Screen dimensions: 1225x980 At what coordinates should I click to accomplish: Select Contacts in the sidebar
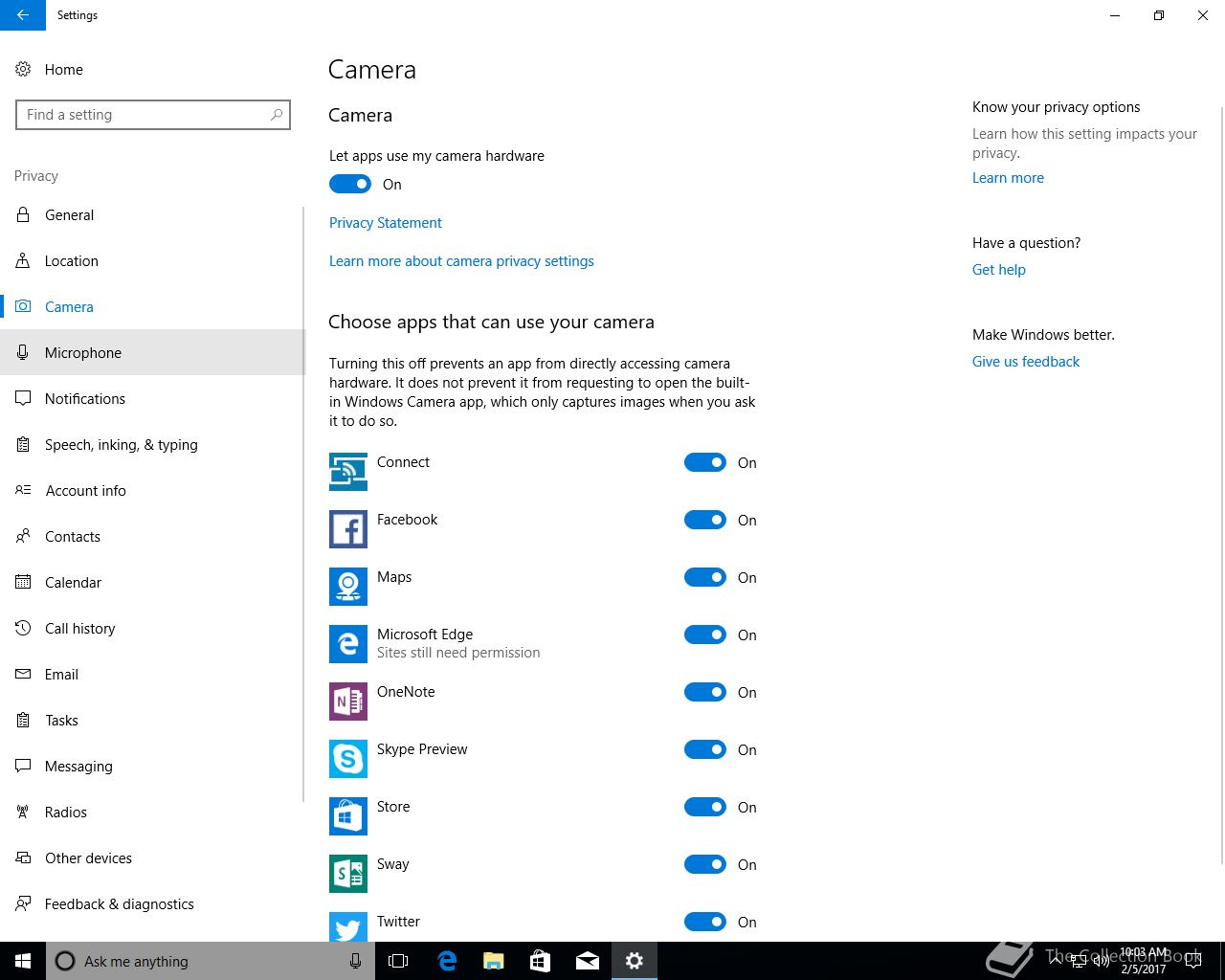(x=151, y=536)
